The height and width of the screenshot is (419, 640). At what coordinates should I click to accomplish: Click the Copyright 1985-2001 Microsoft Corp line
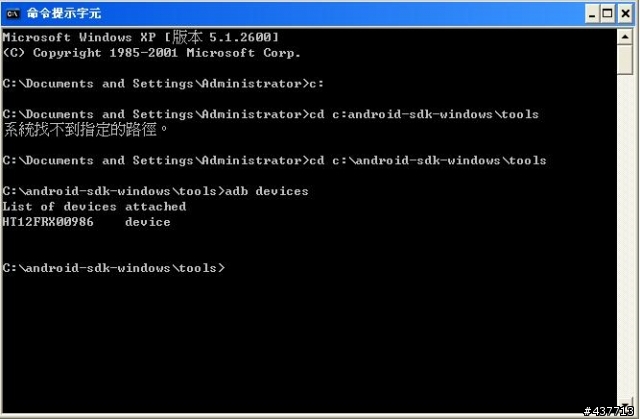tap(151, 53)
